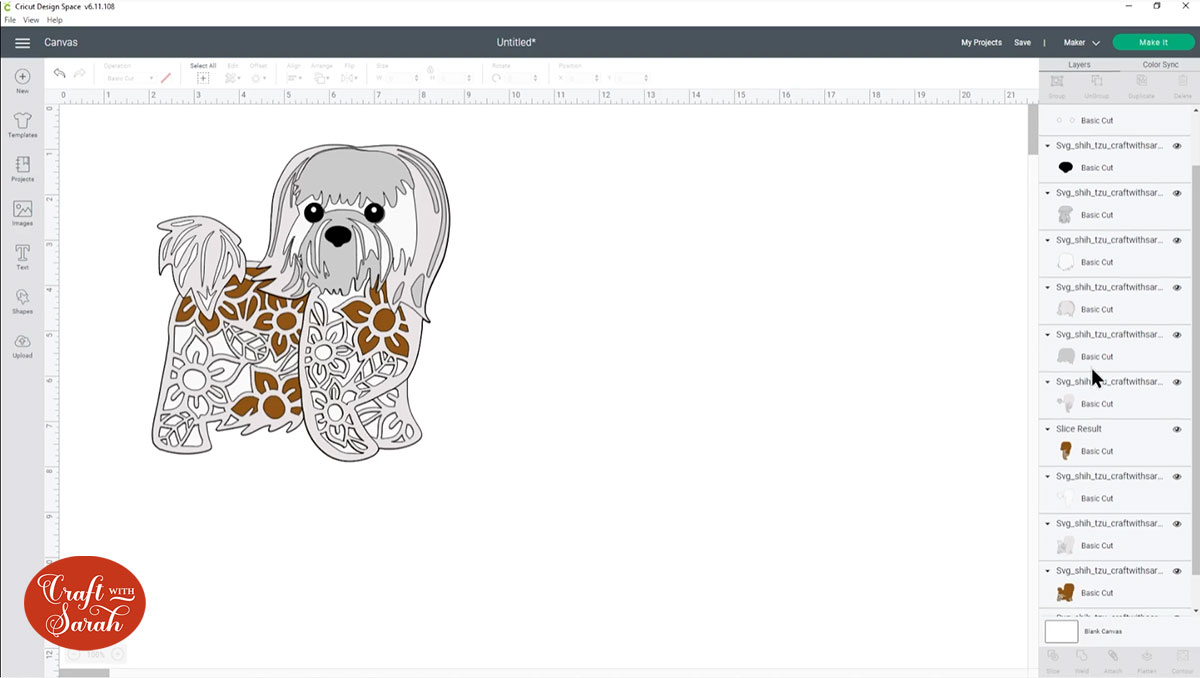
Task: Open My Projects
Action: [981, 43]
